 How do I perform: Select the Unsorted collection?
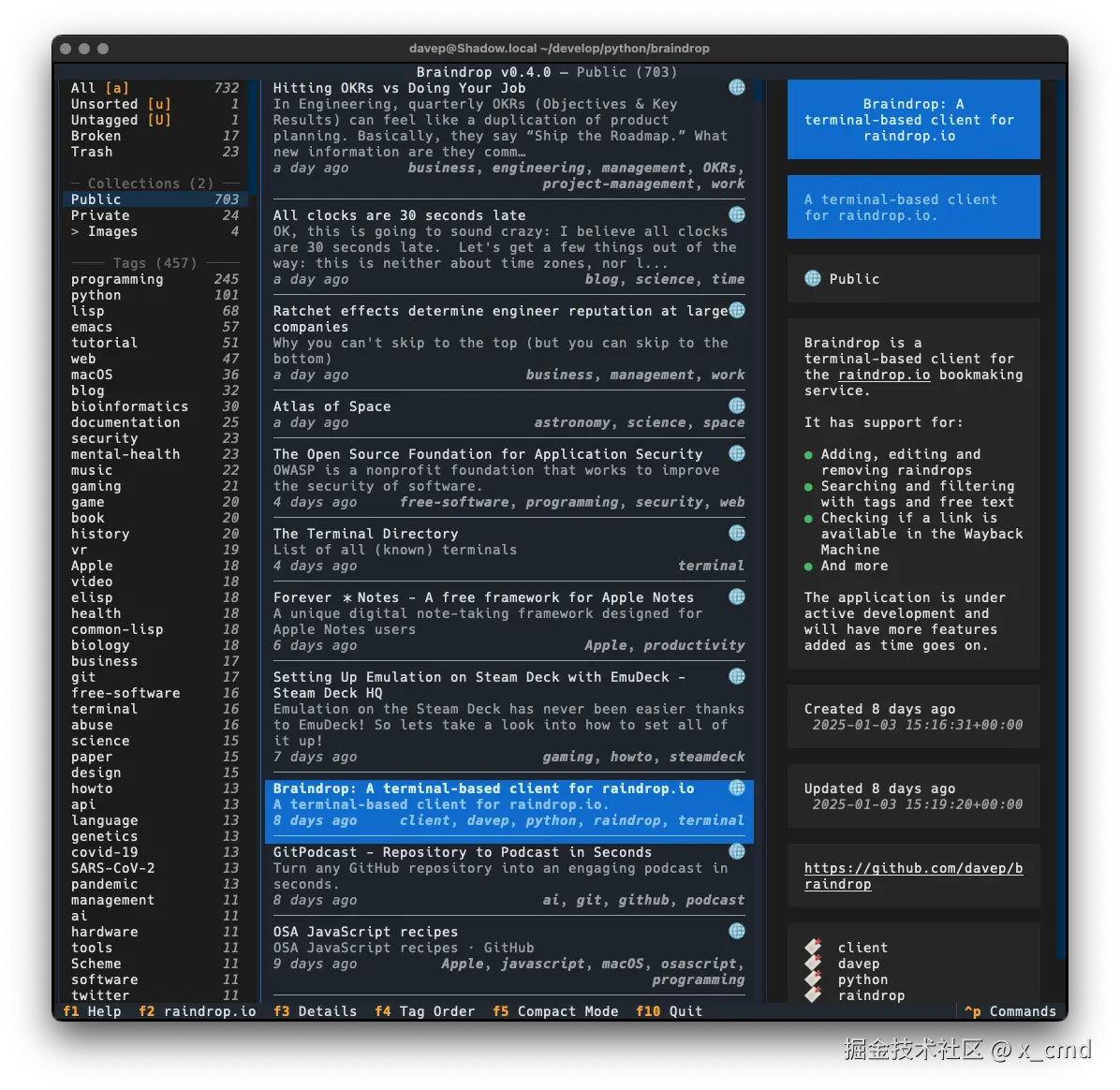[155, 104]
